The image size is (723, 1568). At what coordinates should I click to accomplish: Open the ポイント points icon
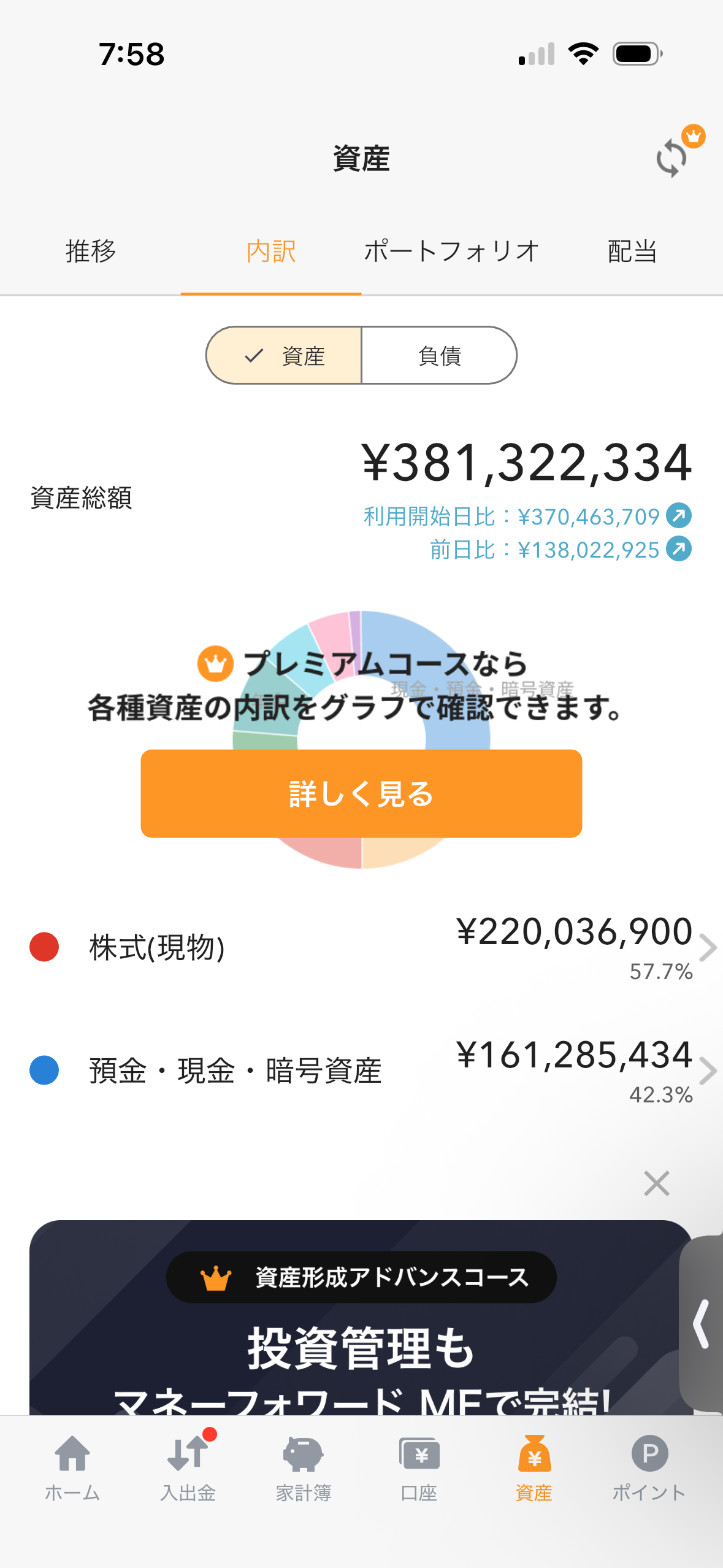[649, 1455]
